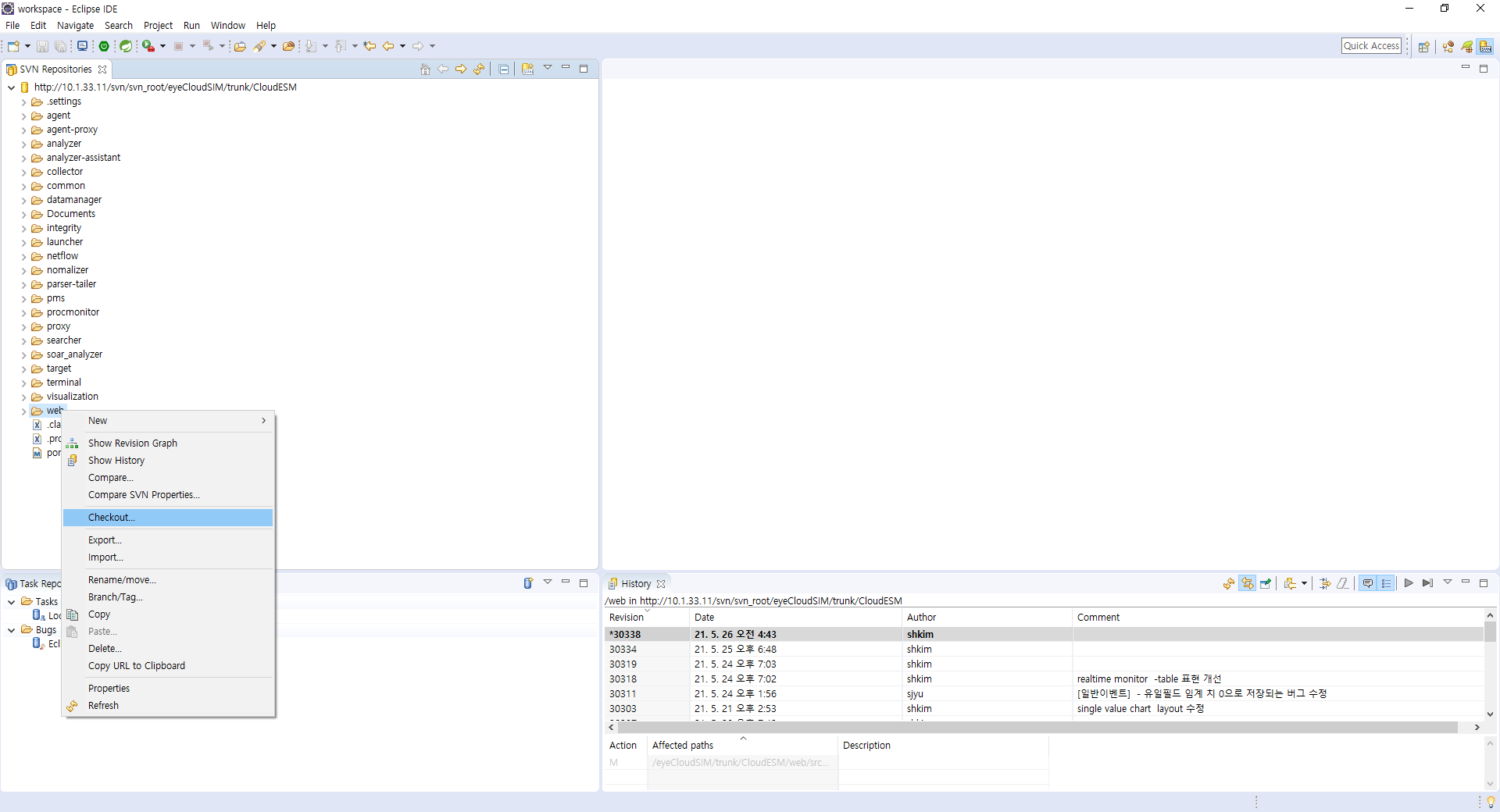Select Branch/Tag... from the context menu
Screen dimensions: 1500x812
pos(168,597)
